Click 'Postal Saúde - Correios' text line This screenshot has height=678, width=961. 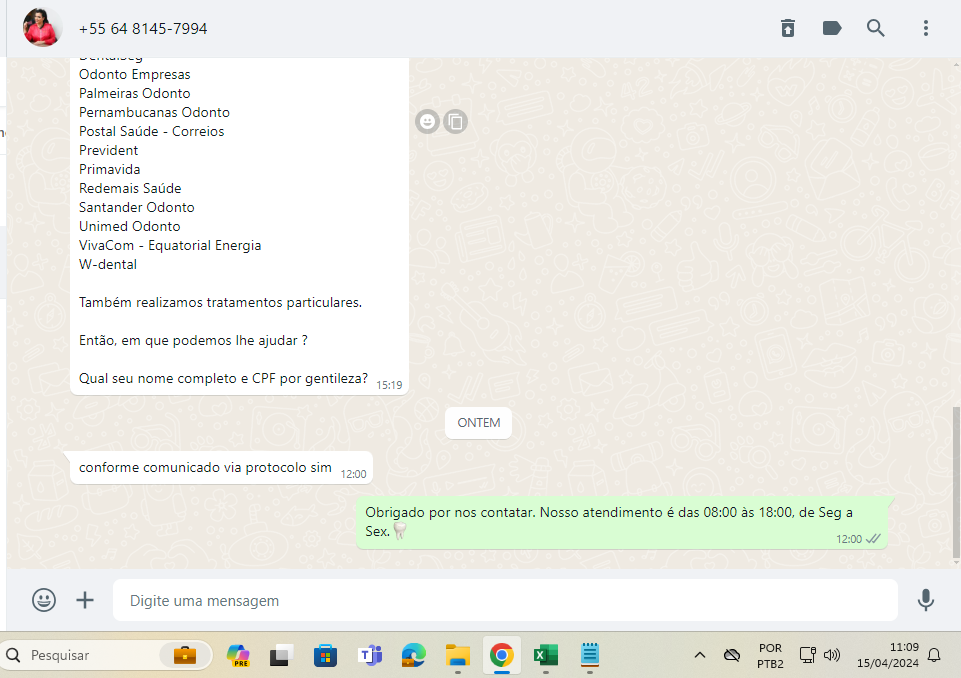click(x=151, y=132)
